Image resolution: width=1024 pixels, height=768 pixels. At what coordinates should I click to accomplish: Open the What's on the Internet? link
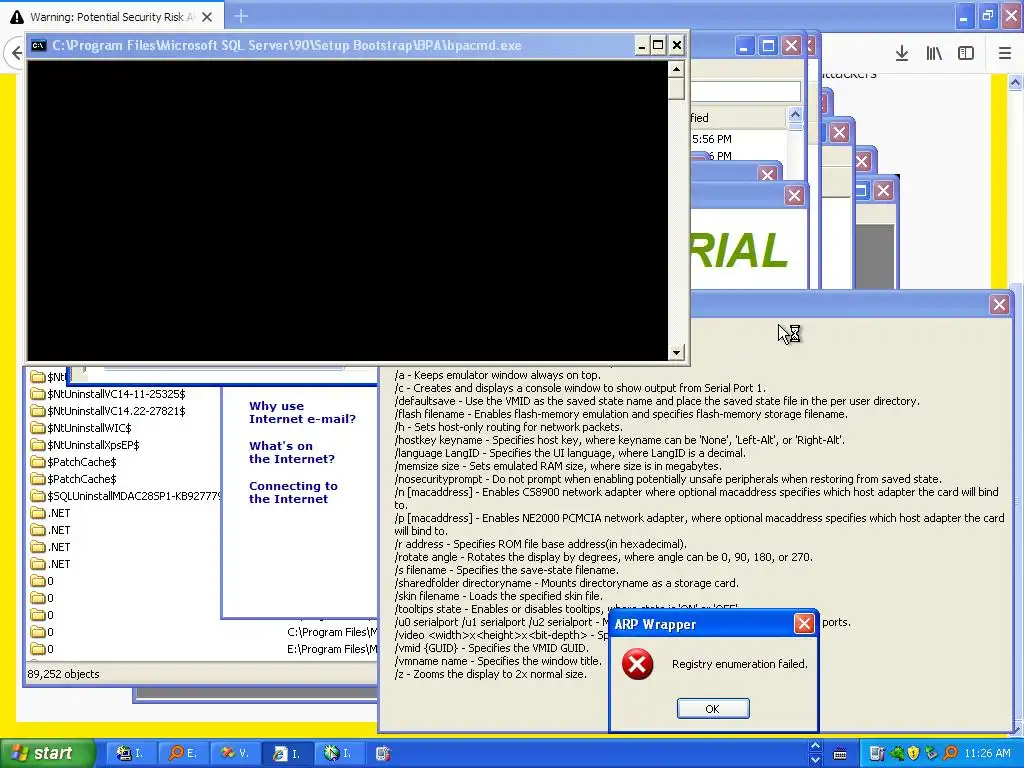[292, 453]
